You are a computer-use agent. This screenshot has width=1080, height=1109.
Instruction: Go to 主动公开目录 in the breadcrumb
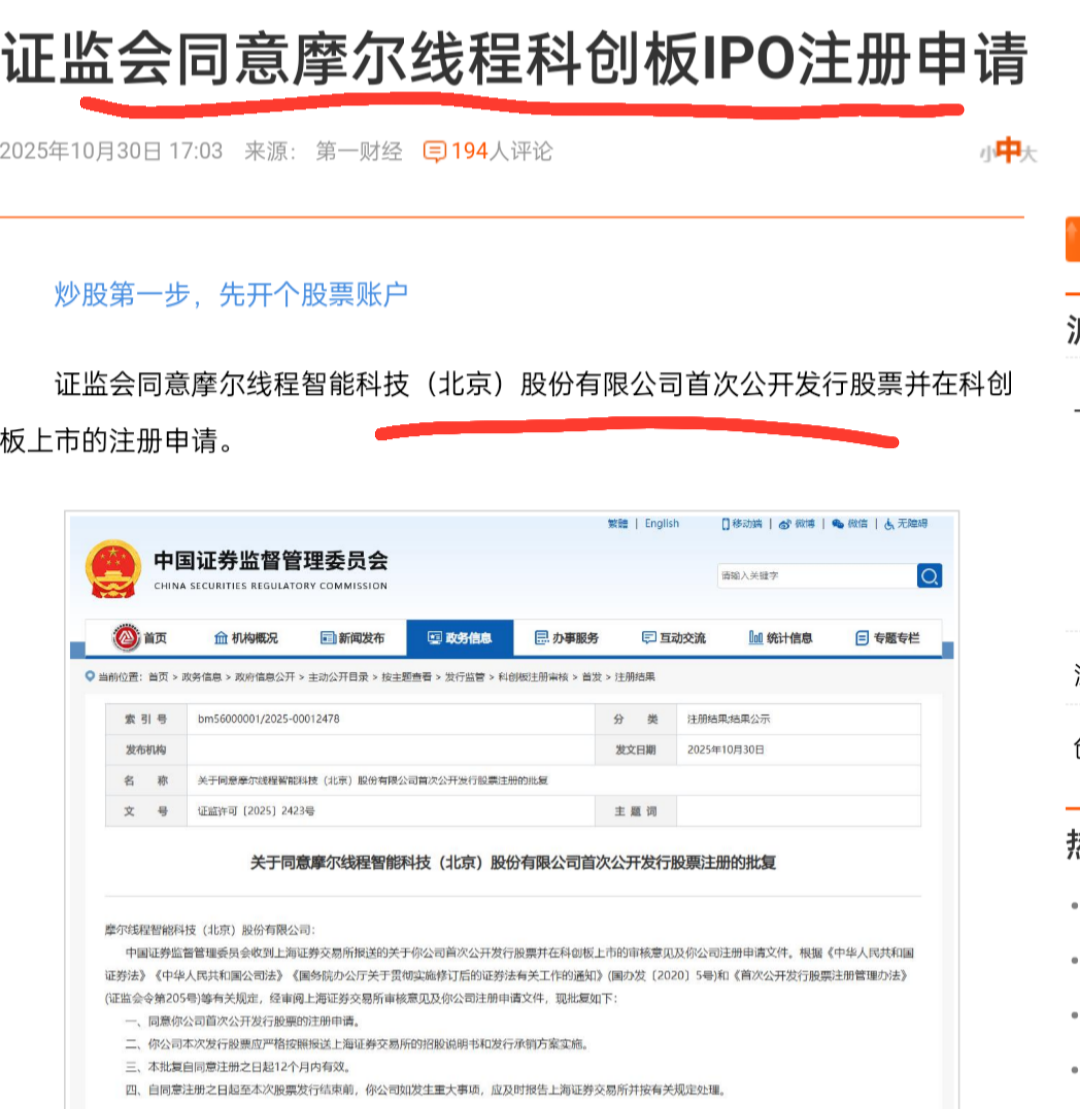(338, 677)
